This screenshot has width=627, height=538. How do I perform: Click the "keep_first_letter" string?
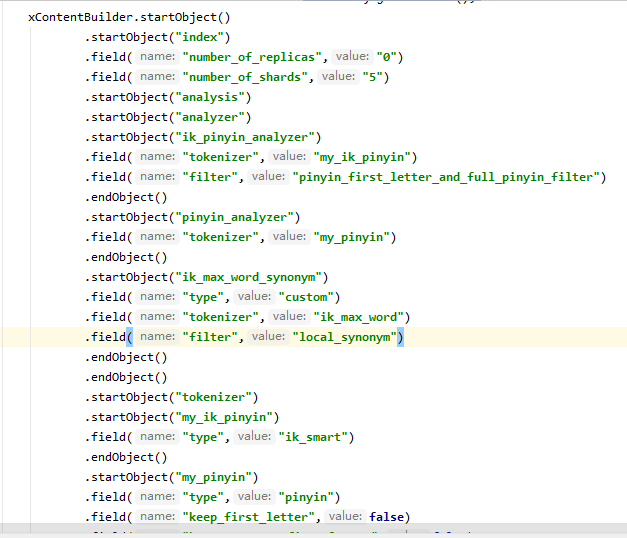pos(248,517)
